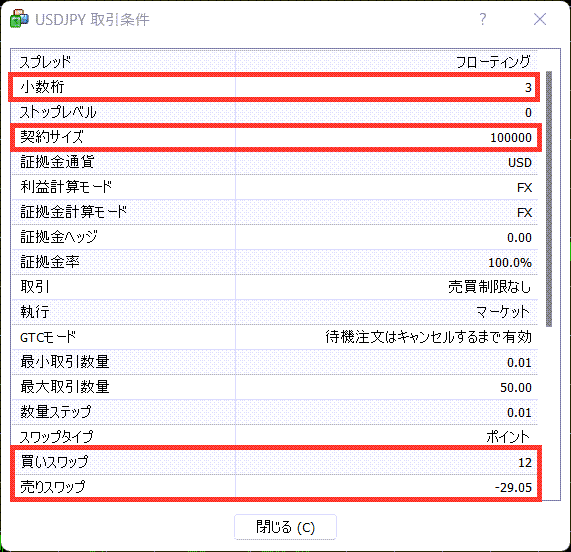
Task: Select the 執行 row
Action: coord(275,312)
